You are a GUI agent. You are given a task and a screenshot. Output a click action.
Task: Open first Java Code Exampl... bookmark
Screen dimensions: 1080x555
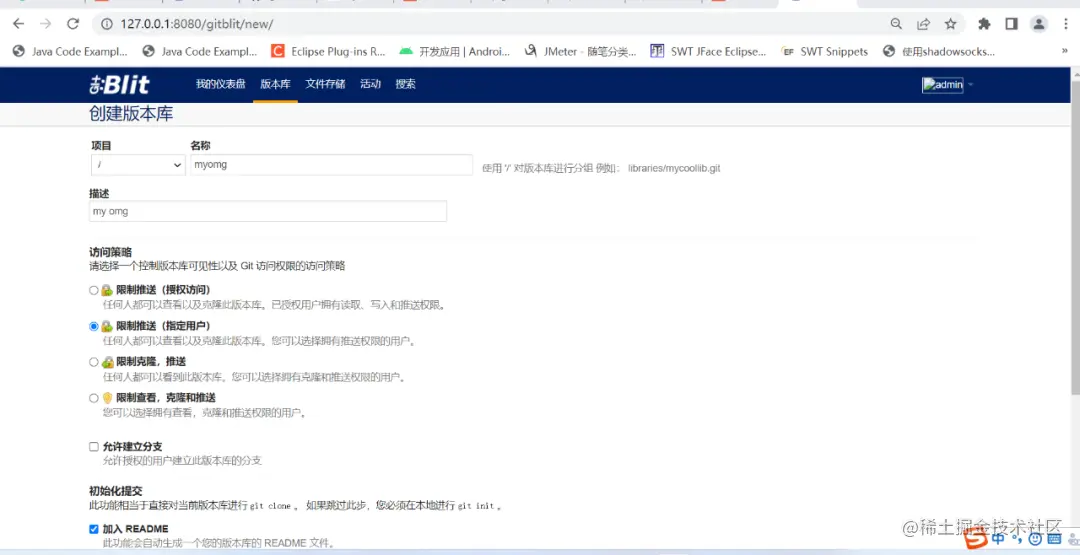[70, 51]
